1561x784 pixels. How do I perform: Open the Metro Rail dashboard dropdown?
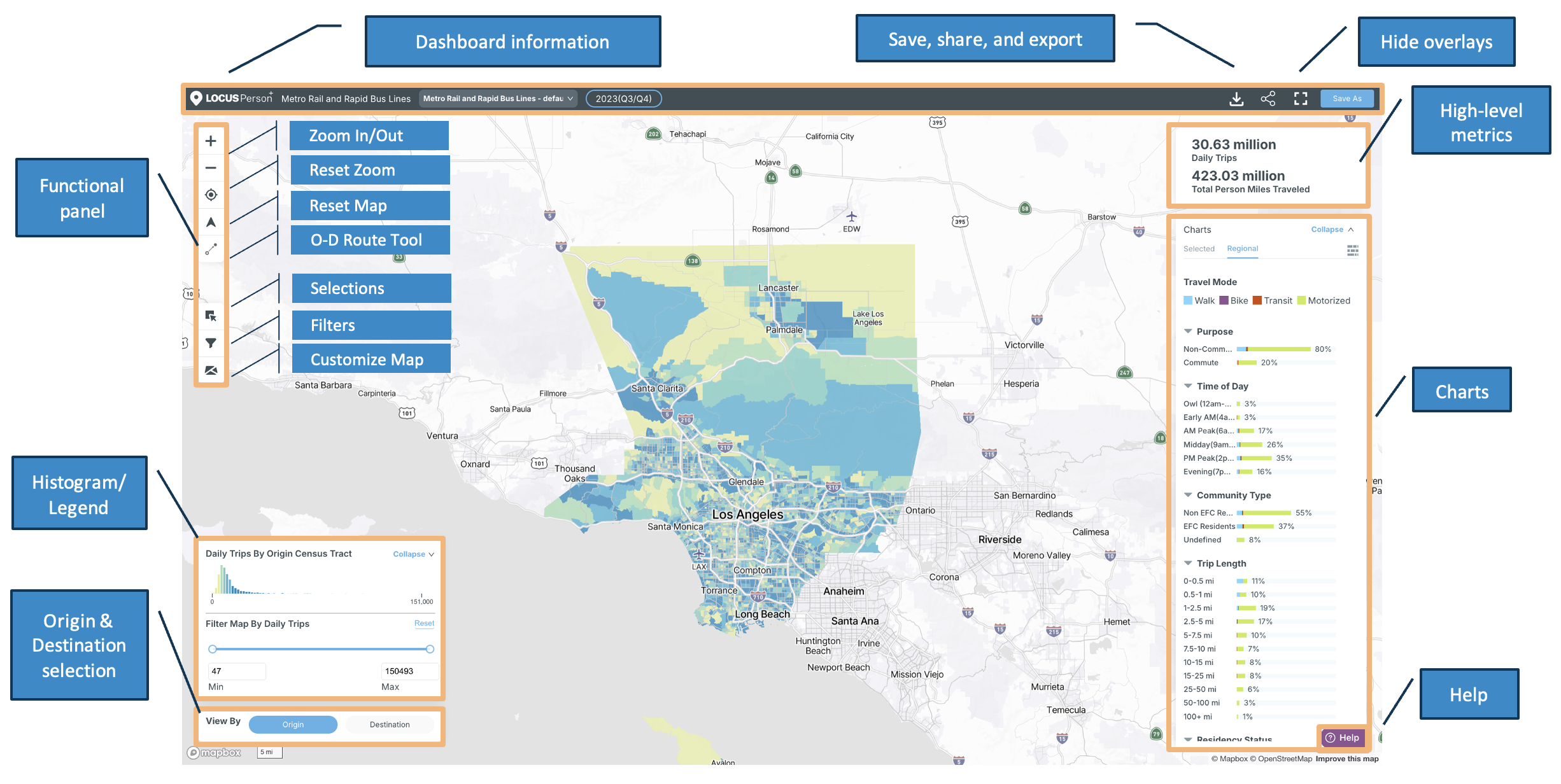pos(498,99)
